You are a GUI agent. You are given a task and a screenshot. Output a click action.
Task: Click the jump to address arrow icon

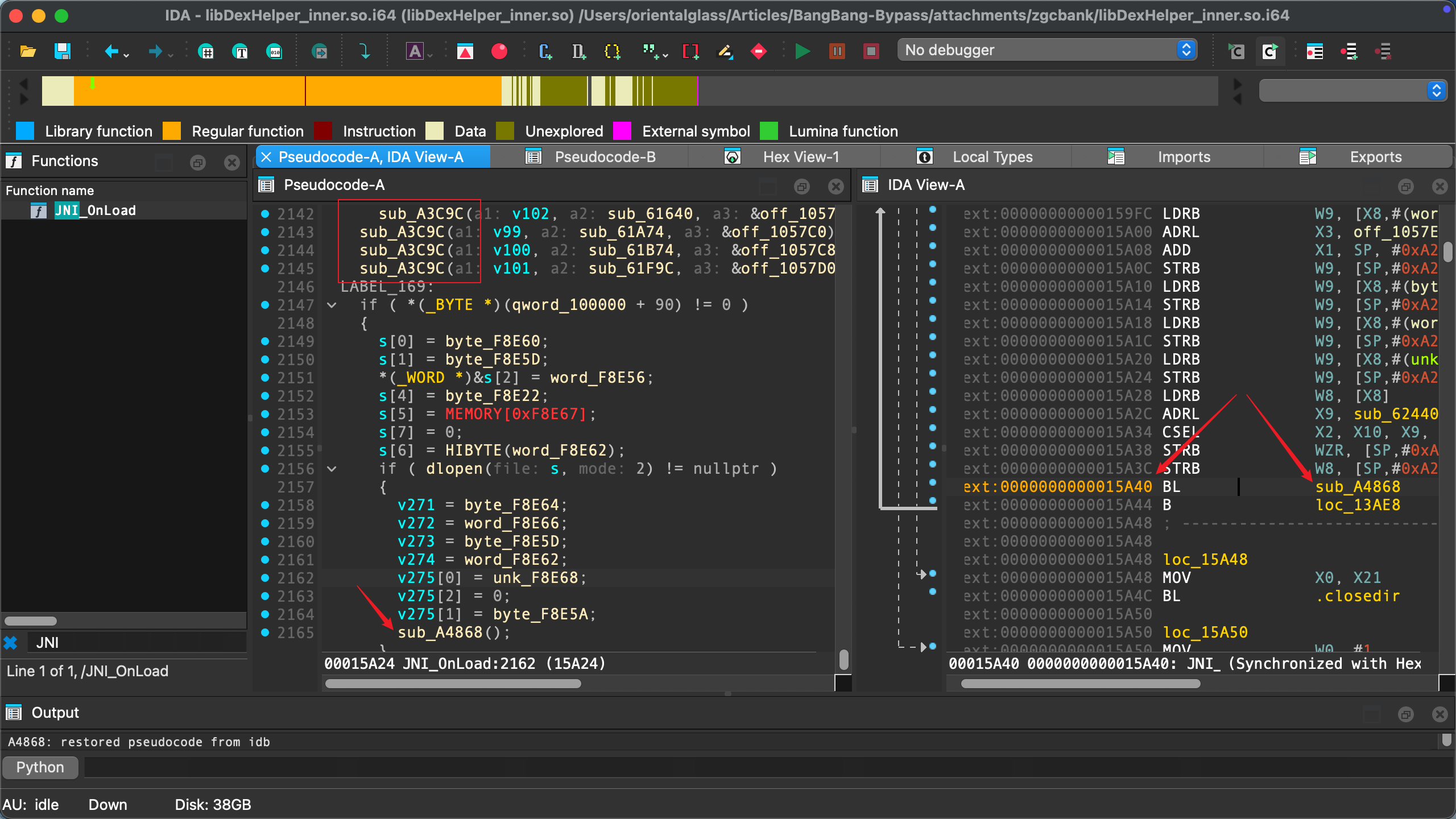320,52
